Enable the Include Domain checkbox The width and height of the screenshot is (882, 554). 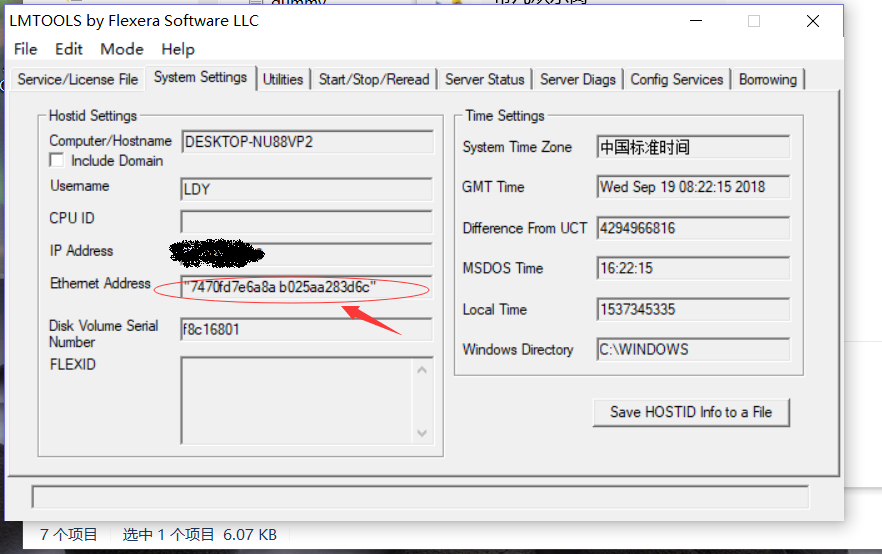pos(57,160)
